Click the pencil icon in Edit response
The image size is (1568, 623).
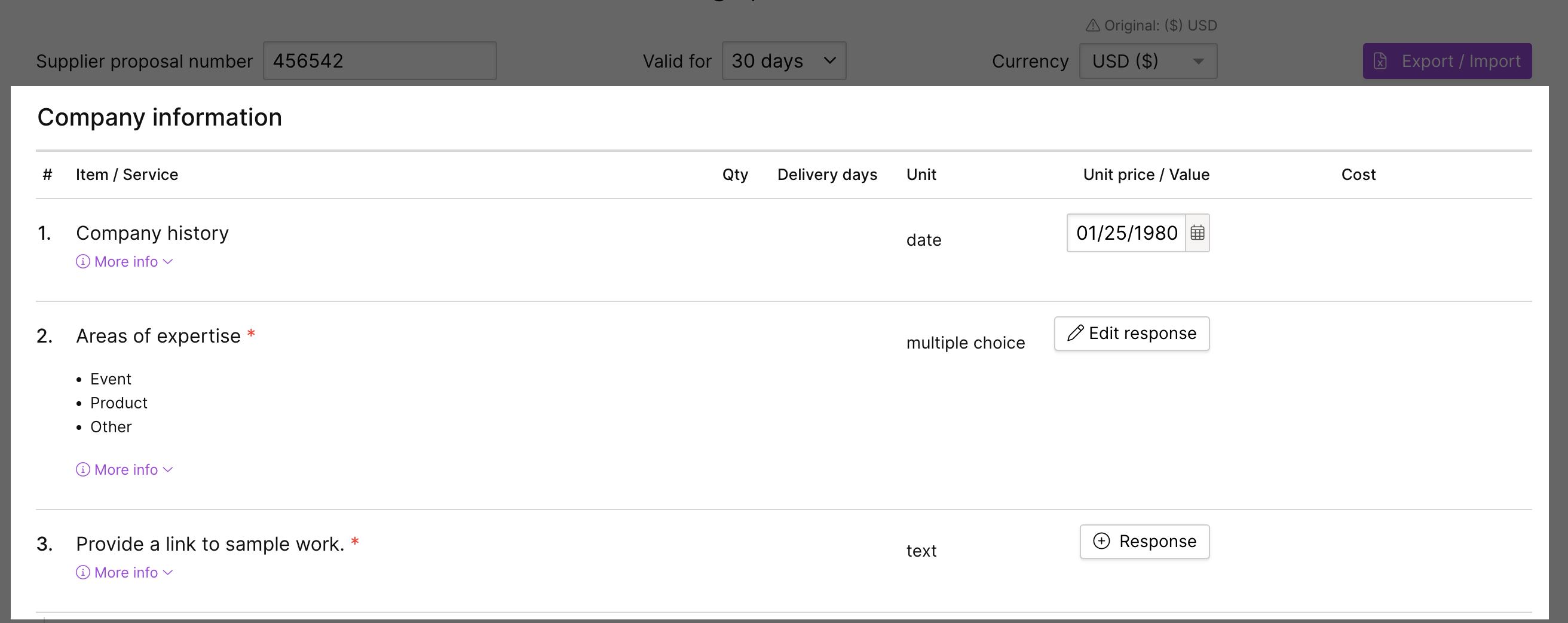pyautogui.click(x=1075, y=333)
